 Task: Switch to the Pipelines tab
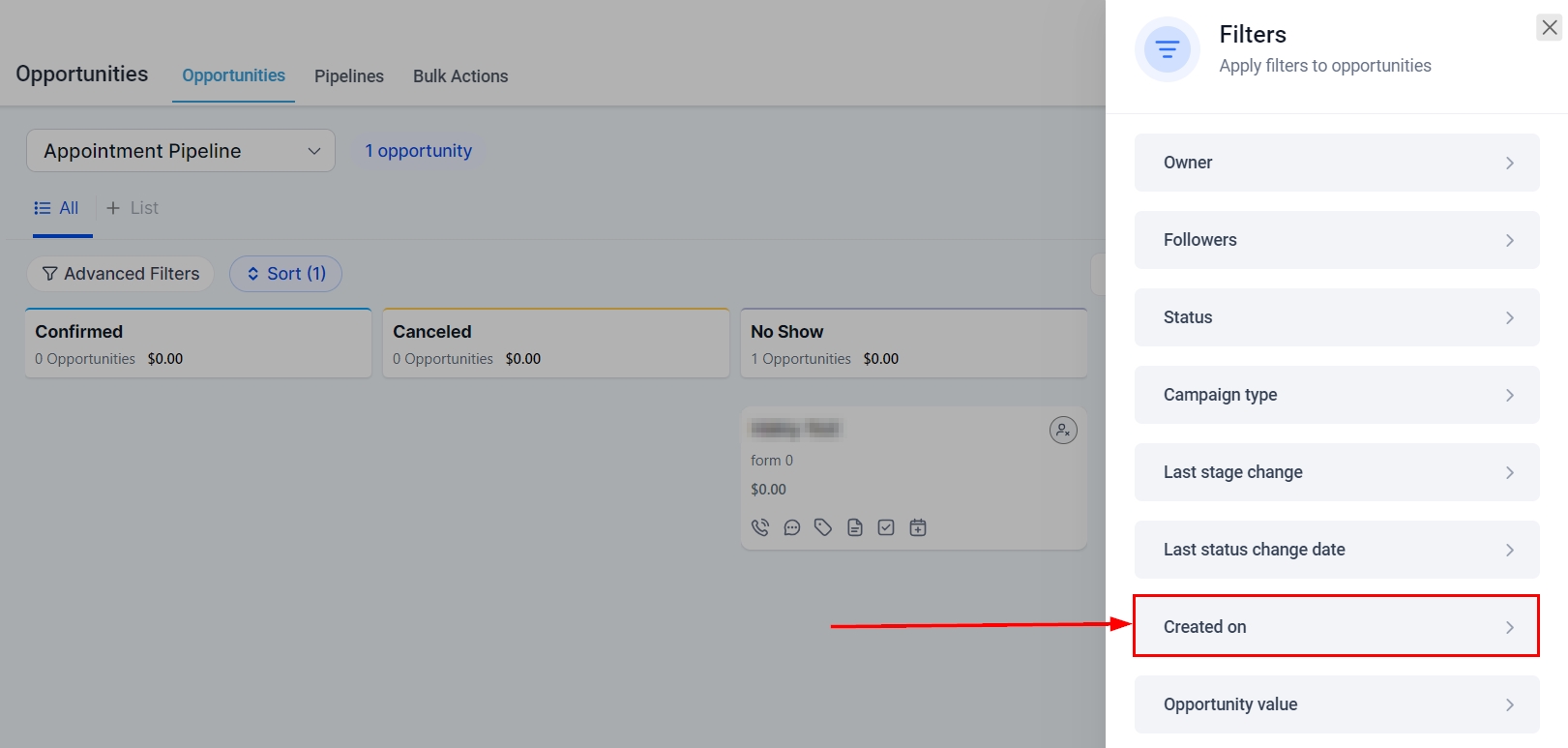[349, 76]
